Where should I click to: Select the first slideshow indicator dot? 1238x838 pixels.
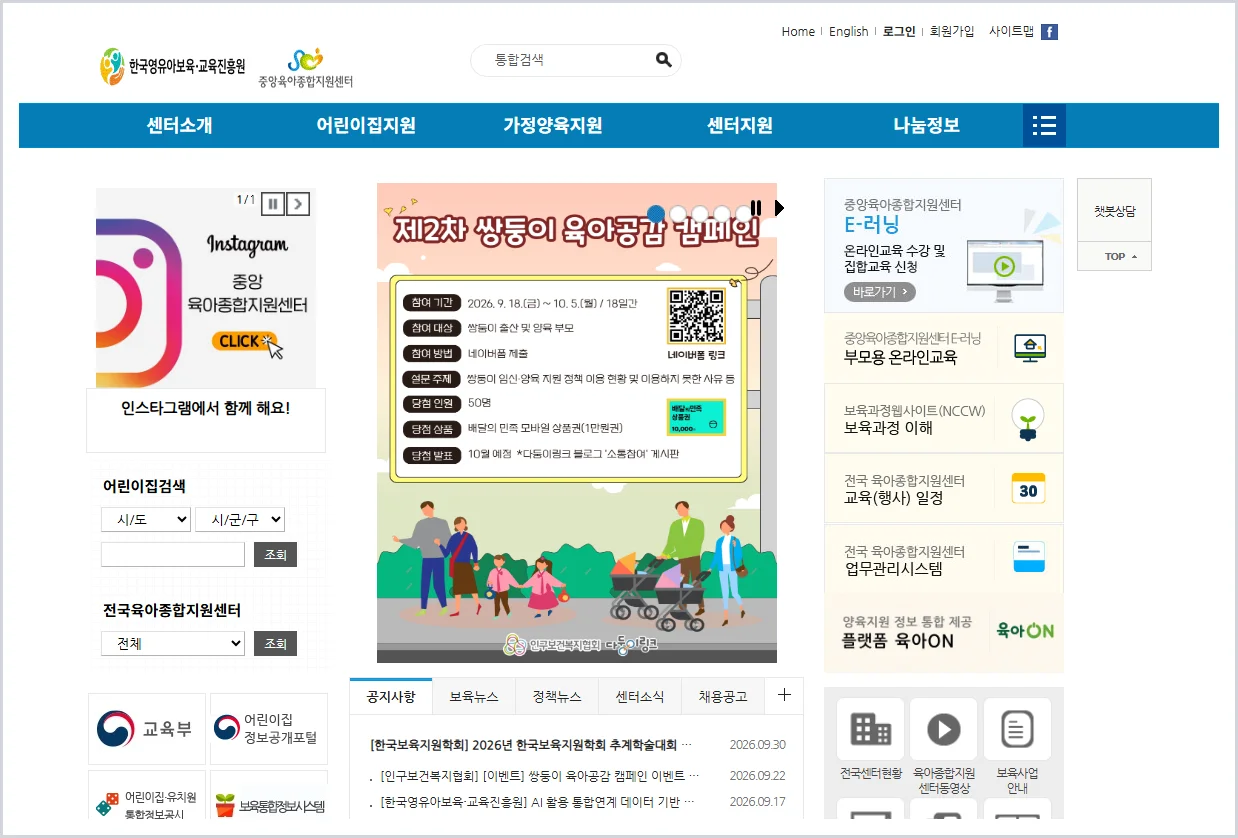(656, 213)
